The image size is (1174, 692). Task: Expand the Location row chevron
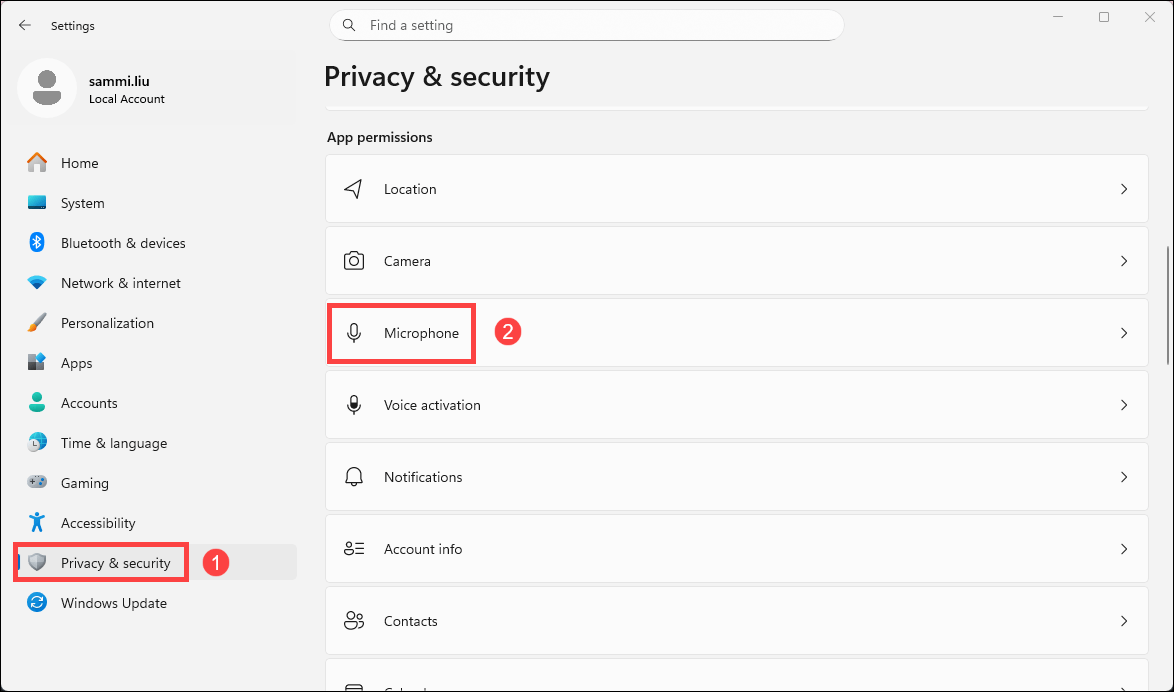pyautogui.click(x=1124, y=189)
